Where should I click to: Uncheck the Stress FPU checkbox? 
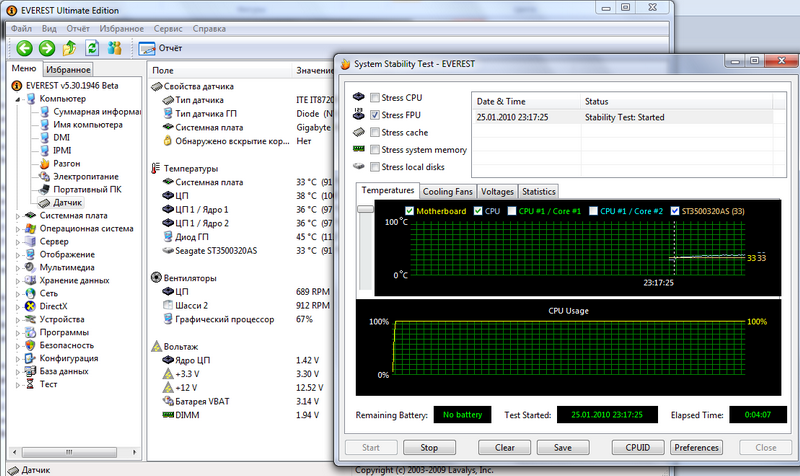[x=375, y=115]
